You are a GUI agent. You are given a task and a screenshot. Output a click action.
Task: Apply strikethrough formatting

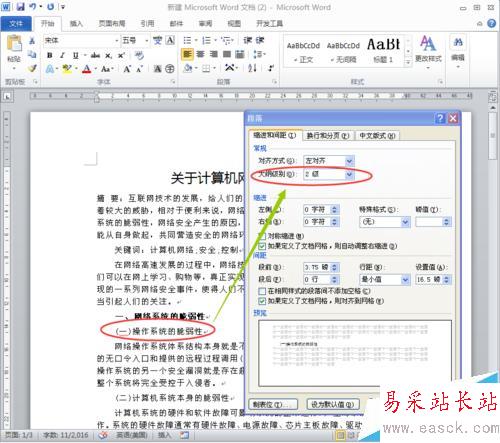[95, 55]
